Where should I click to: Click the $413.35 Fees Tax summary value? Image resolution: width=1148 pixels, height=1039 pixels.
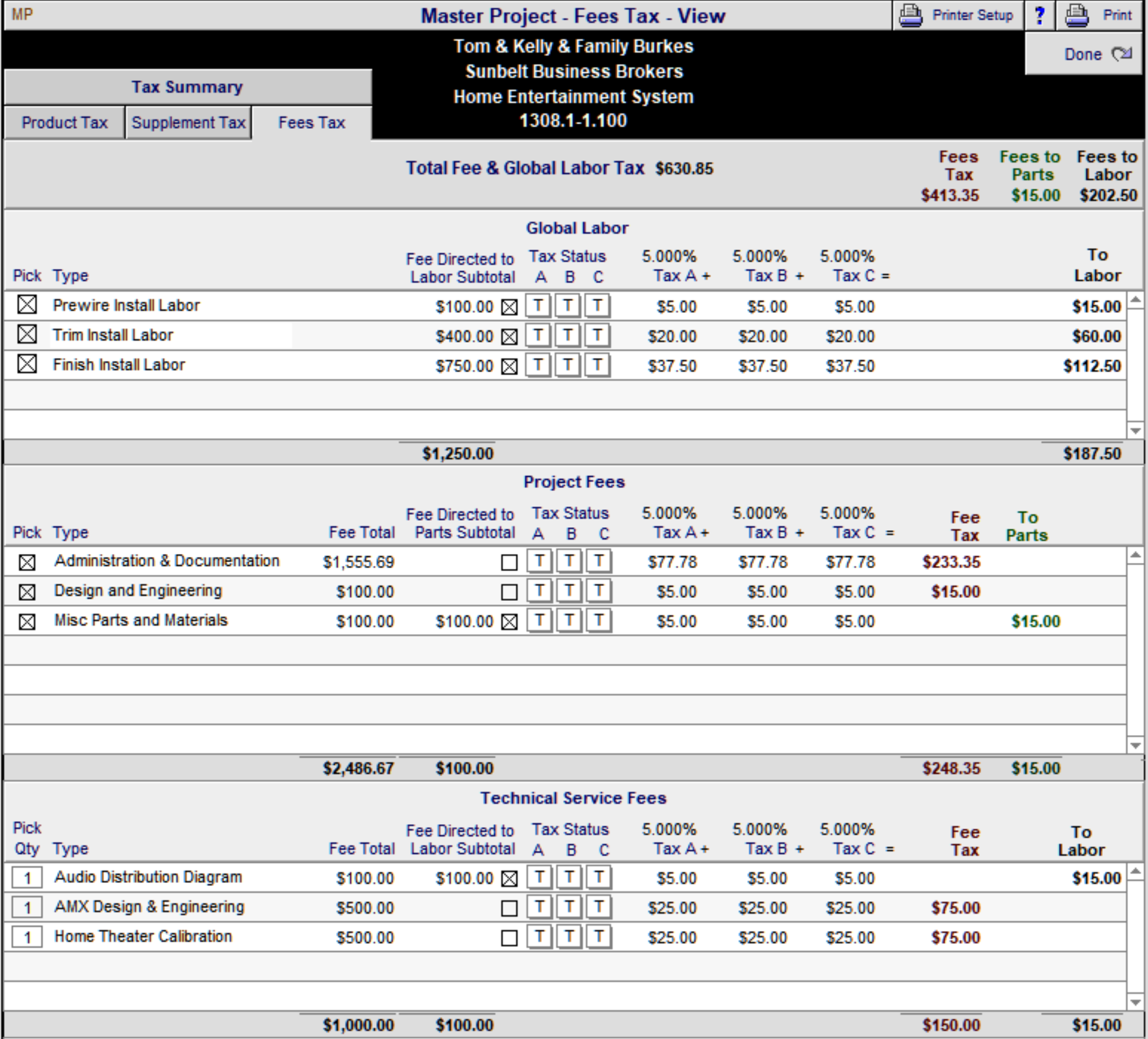point(950,195)
